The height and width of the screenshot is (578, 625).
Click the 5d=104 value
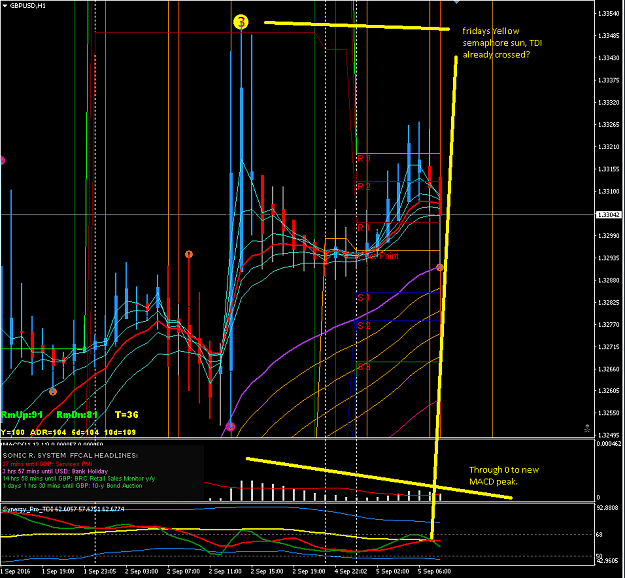[85, 433]
